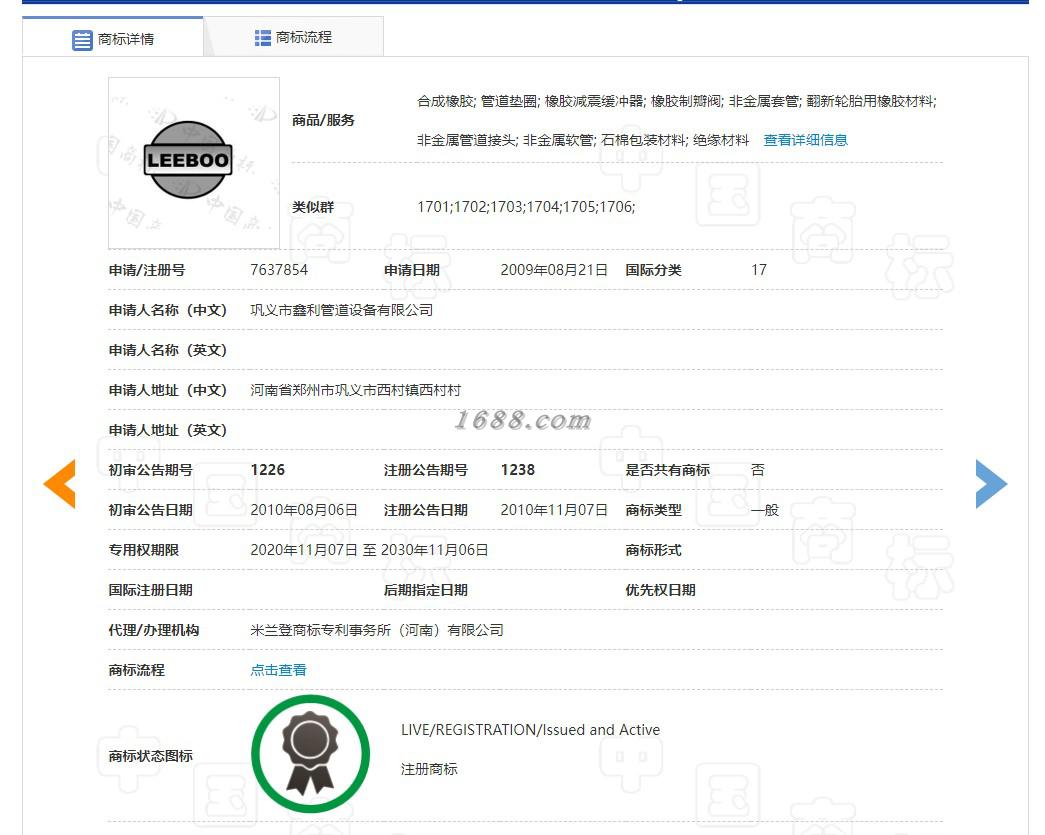Screen dimensions: 1045x835
Task: Click the 初审公告期号 label
Action: [151, 470]
